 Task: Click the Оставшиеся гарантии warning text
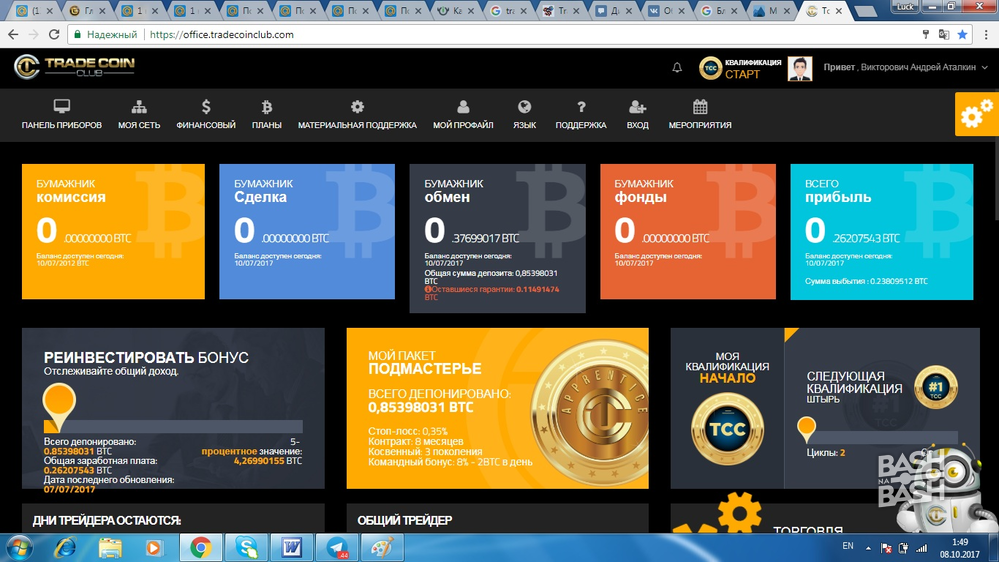[492, 293]
